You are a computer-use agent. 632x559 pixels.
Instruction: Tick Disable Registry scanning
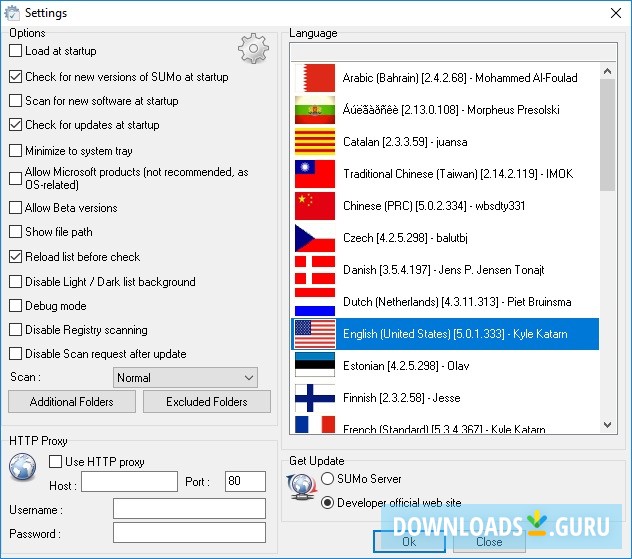[15, 330]
